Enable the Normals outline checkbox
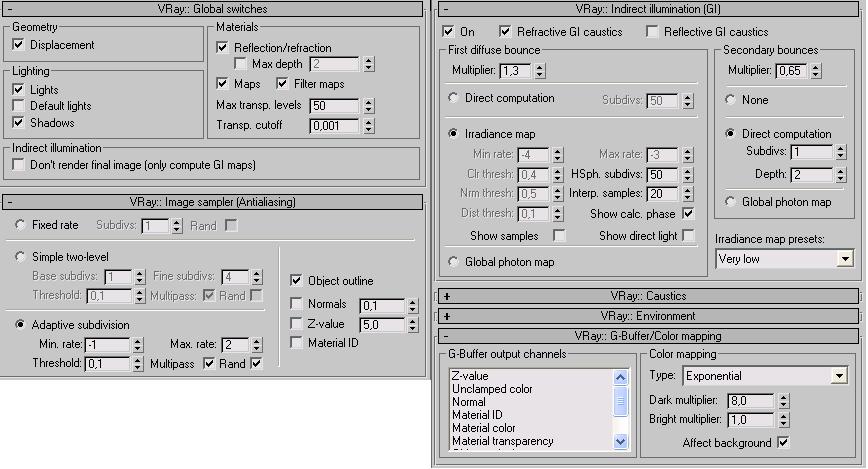868x469 pixels. (x=296, y=303)
